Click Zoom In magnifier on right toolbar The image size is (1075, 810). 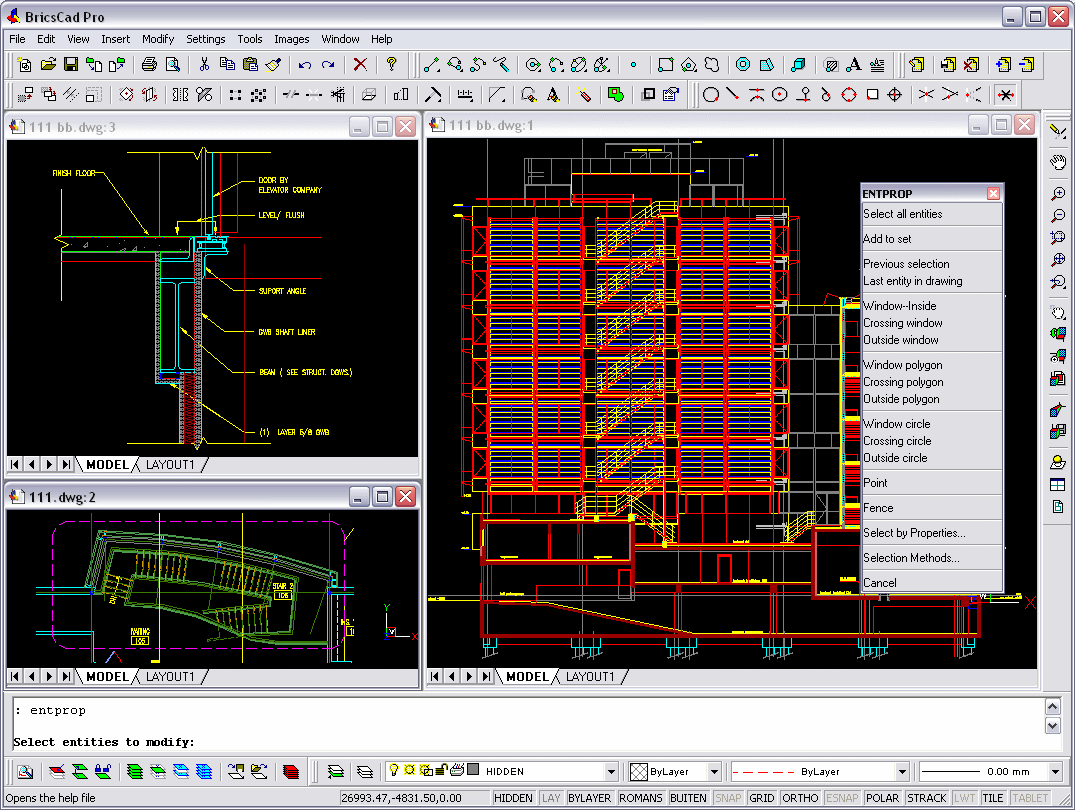point(1057,193)
